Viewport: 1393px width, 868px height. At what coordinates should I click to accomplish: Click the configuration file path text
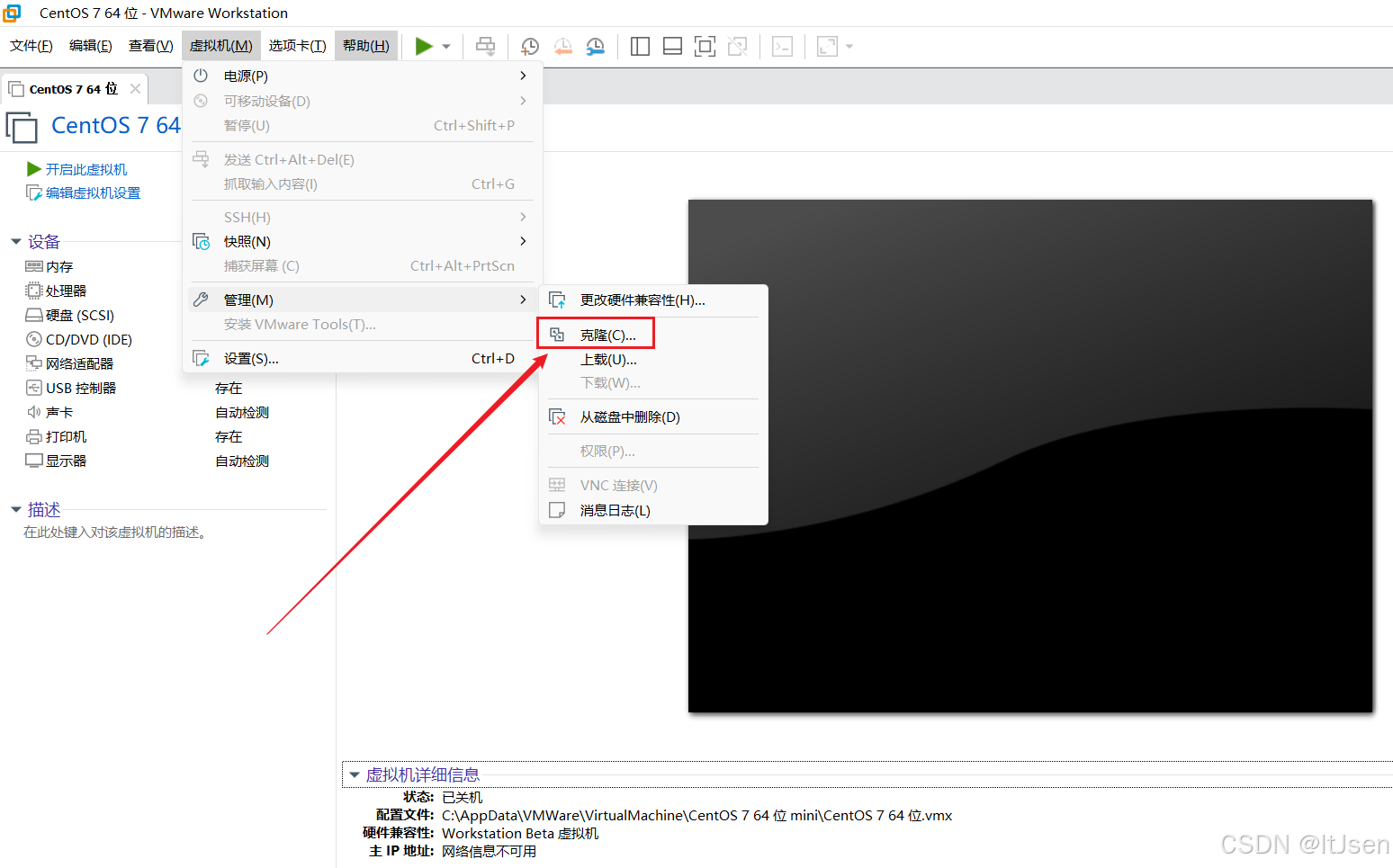click(x=696, y=816)
